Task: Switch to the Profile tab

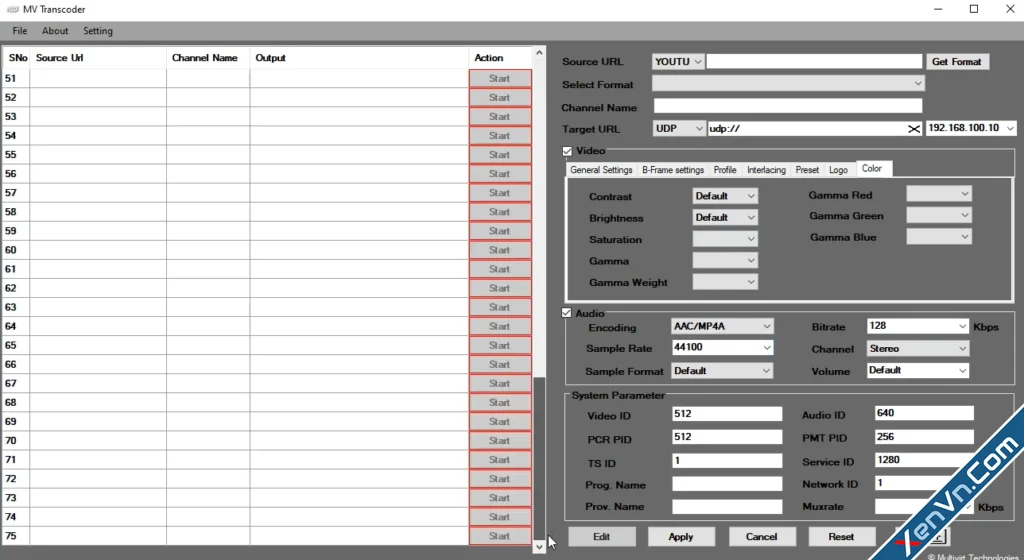Action: tap(725, 170)
